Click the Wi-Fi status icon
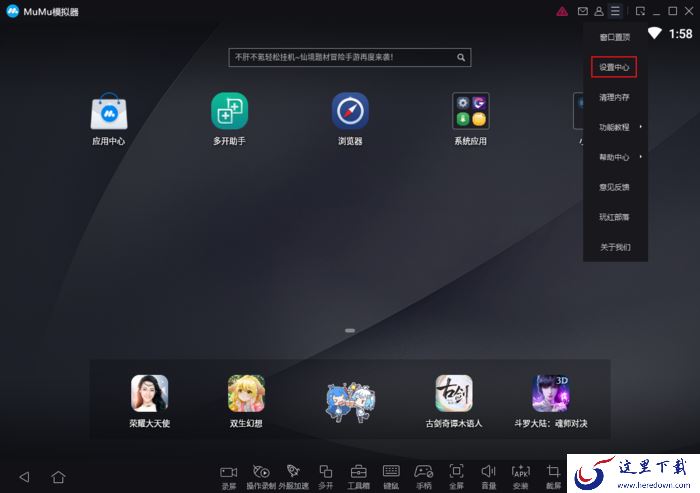Viewport: 700px width, 493px height. click(x=654, y=33)
